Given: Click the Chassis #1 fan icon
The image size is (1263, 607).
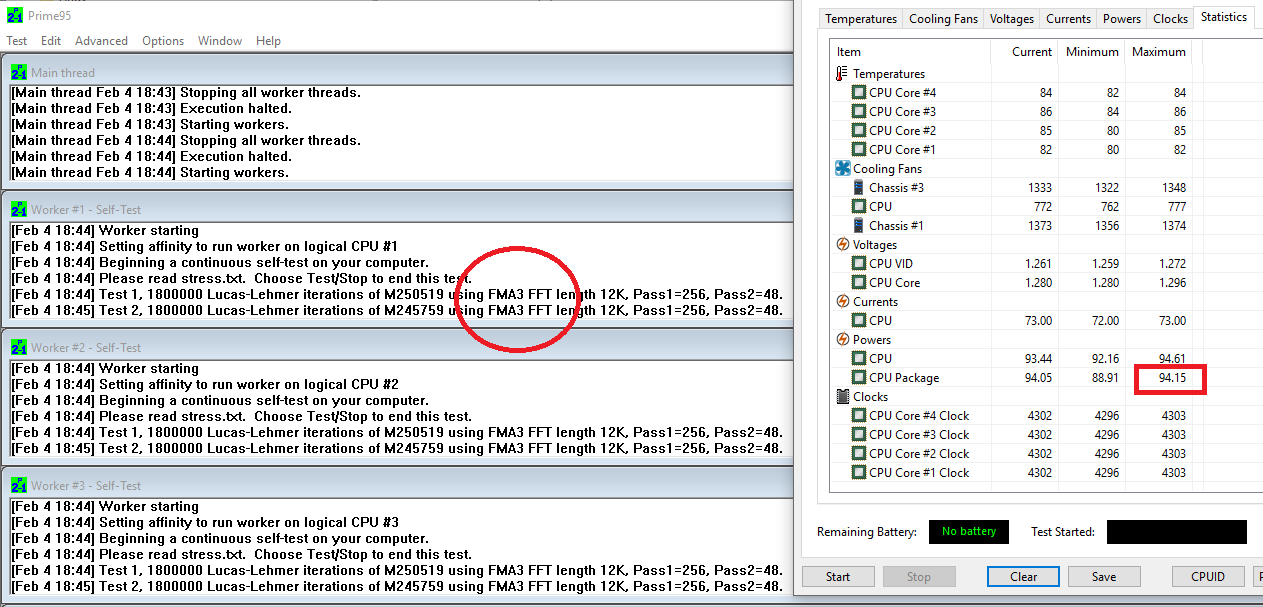Looking at the screenshot, I should pyautogui.click(x=858, y=225).
